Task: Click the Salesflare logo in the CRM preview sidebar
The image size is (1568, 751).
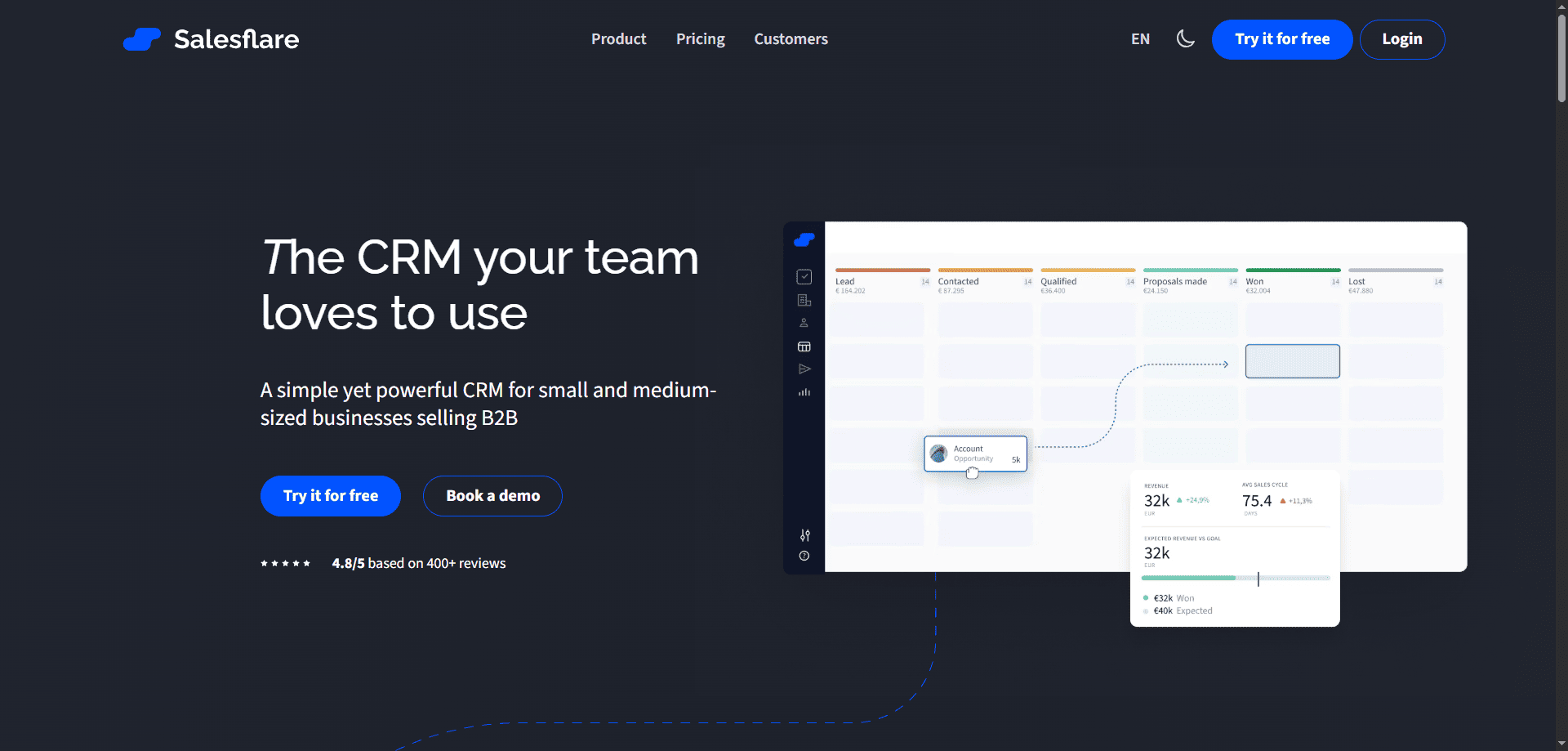Action: (x=804, y=239)
